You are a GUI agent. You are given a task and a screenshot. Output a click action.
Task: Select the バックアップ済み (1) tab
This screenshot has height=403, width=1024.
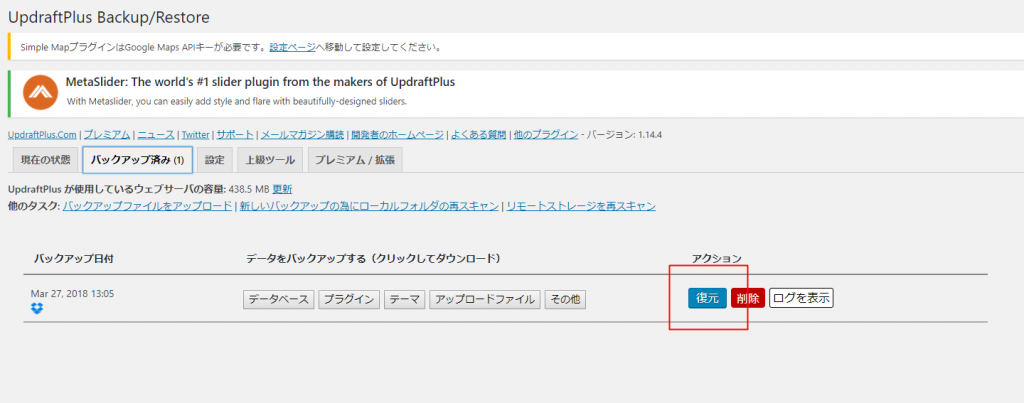tap(138, 160)
